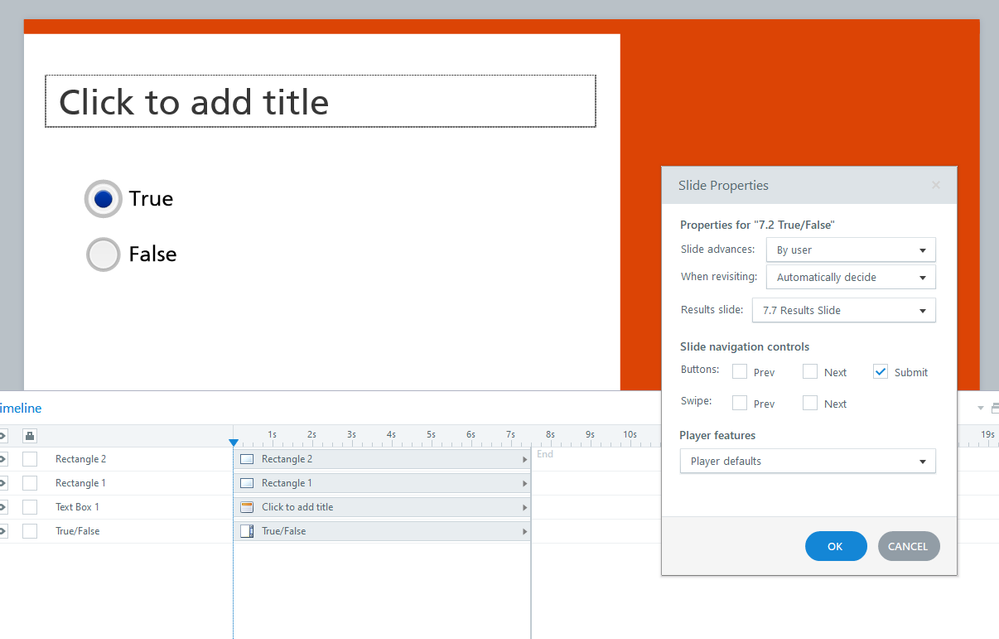Open the When revisiting dropdown
Image resolution: width=999 pixels, height=639 pixels.
pyautogui.click(x=851, y=277)
